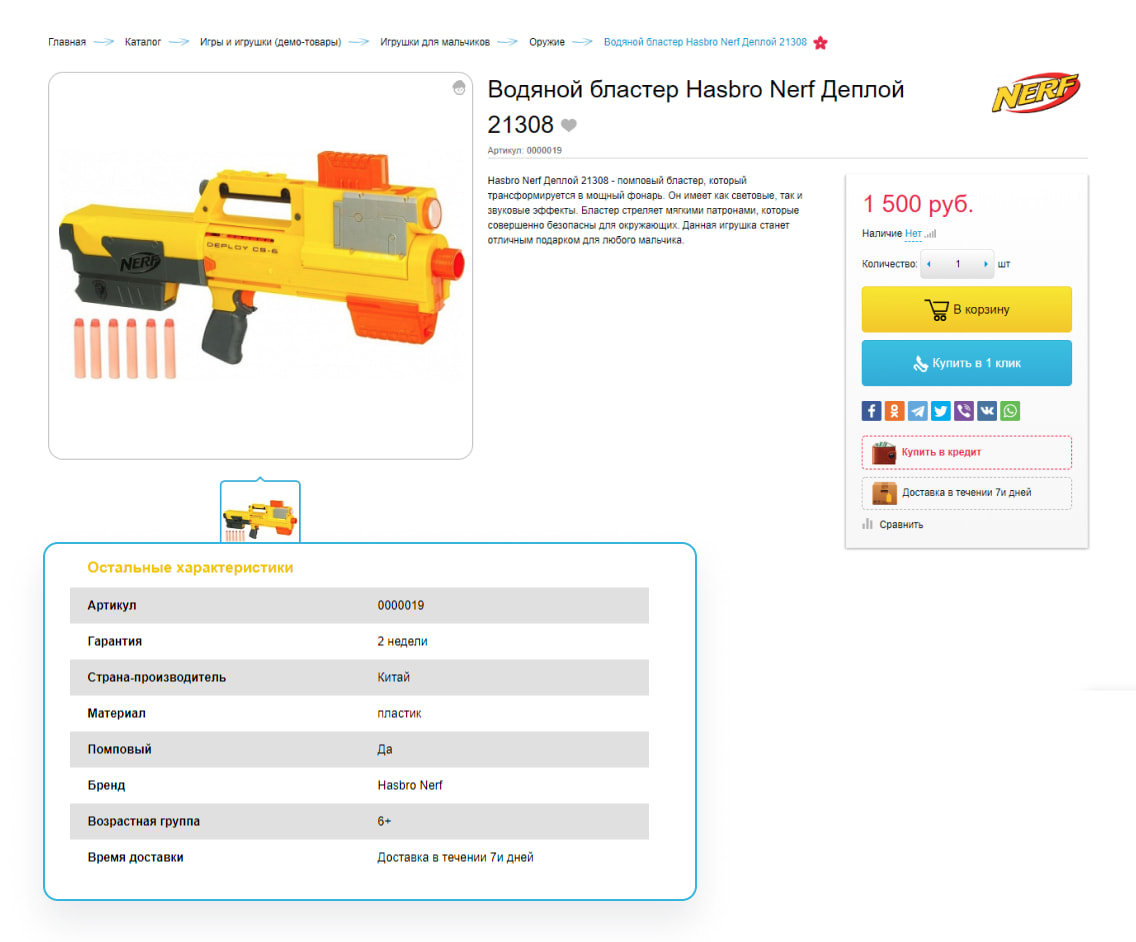Click the Остальные характеристики heading
Image resolution: width=1136 pixels, height=942 pixels.
191,567
